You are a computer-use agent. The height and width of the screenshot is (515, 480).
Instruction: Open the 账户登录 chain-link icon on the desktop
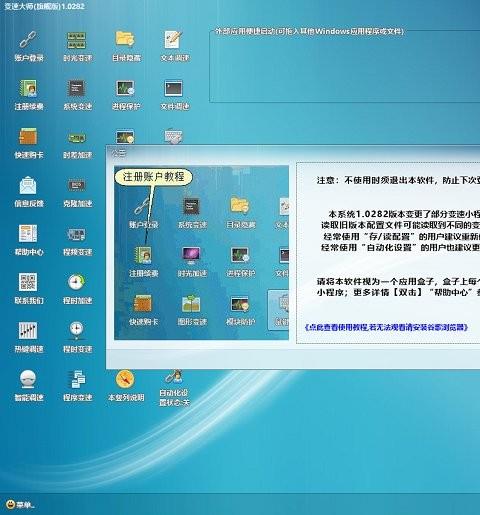pyautogui.click(x=28, y=40)
